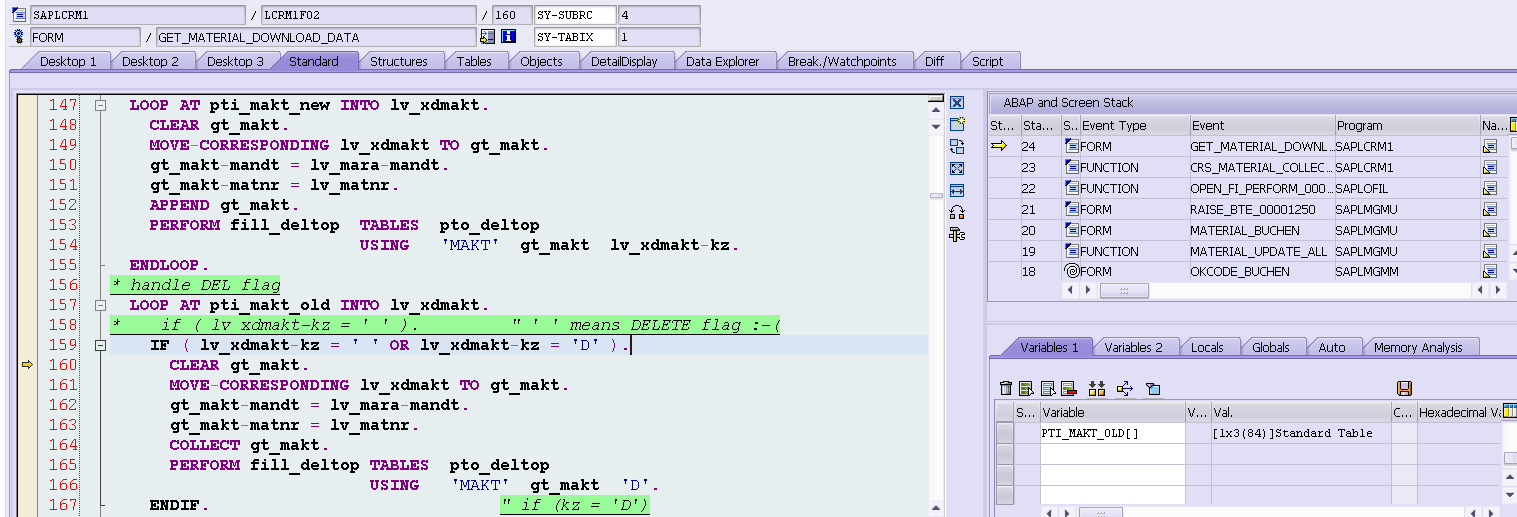Switch to the Desktop 1 tab
Image resolution: width=1517 pixels, height=517 pixels.
pyautogui.click(x=68, y=61)
